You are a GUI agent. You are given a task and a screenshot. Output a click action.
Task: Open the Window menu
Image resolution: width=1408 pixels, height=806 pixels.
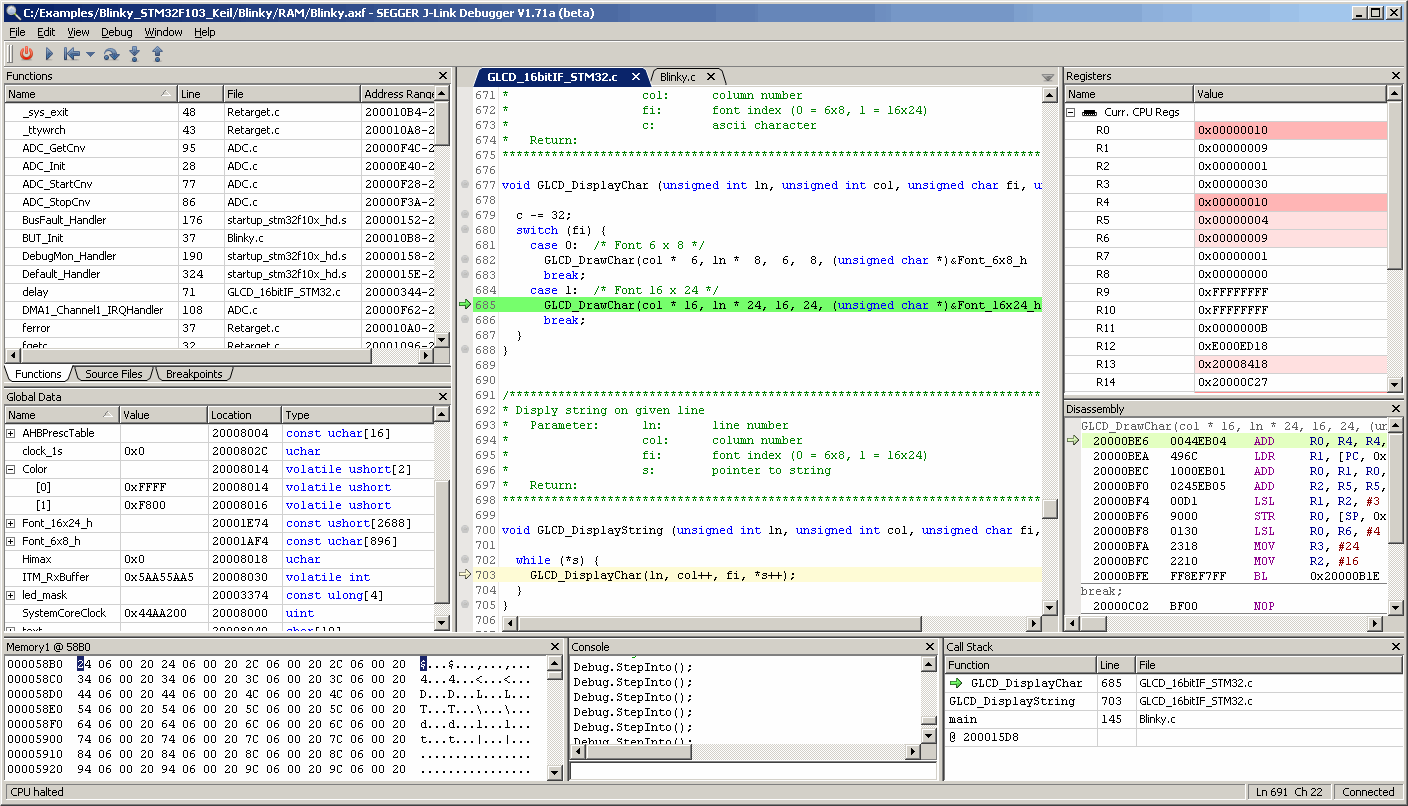164,32
